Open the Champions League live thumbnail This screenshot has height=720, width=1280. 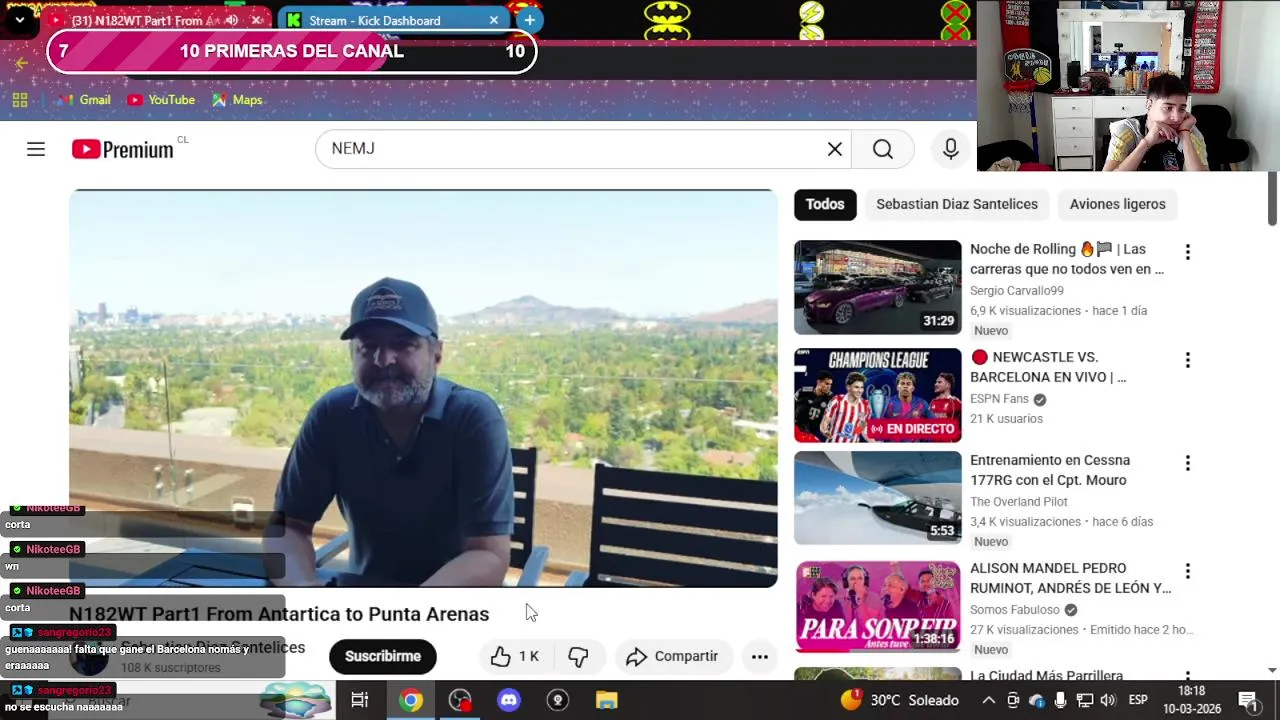pyautogui.click(x=877, y=395)
